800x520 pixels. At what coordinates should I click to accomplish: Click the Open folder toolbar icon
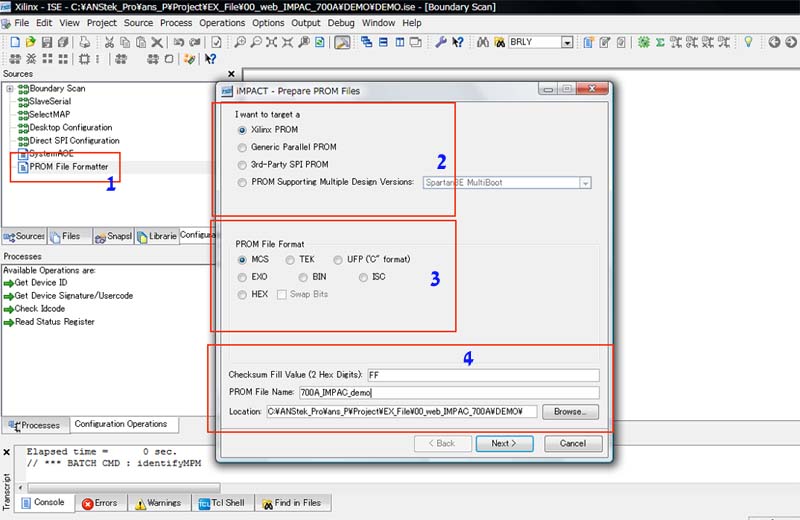[x=31, y=42]
